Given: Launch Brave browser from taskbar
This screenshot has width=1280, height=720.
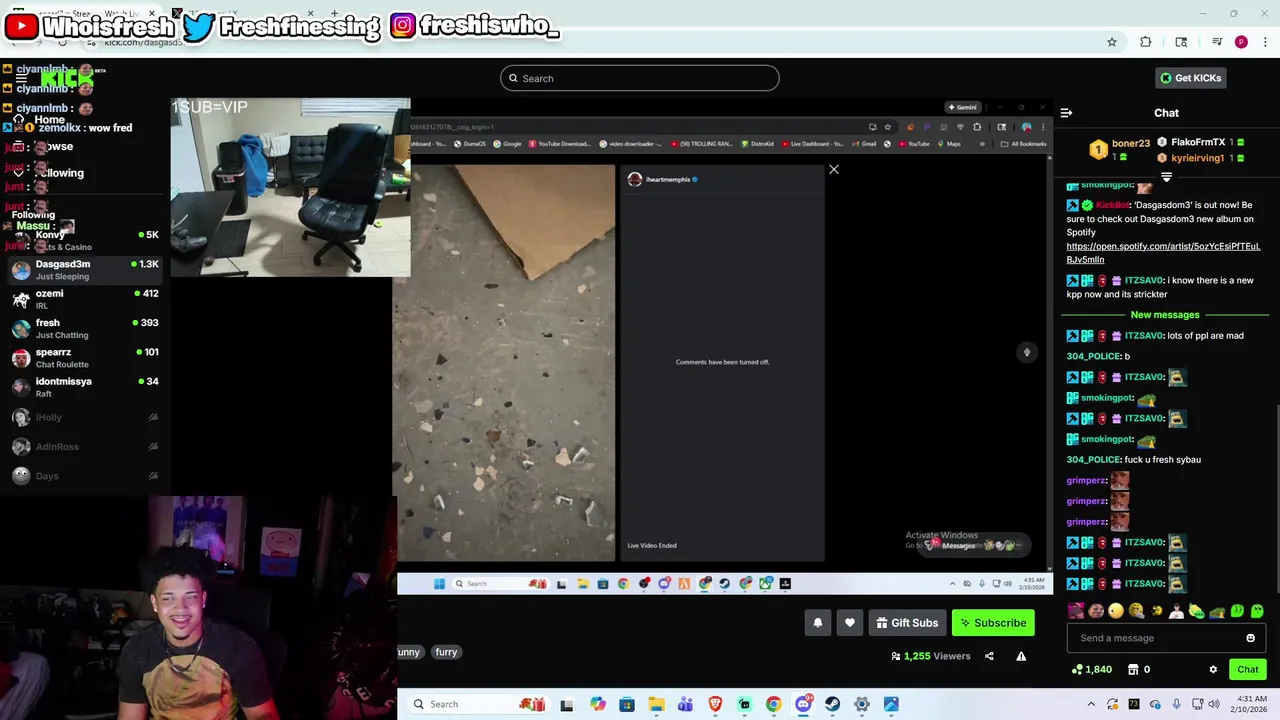Looking at the screenshot, I should [715, 704].
